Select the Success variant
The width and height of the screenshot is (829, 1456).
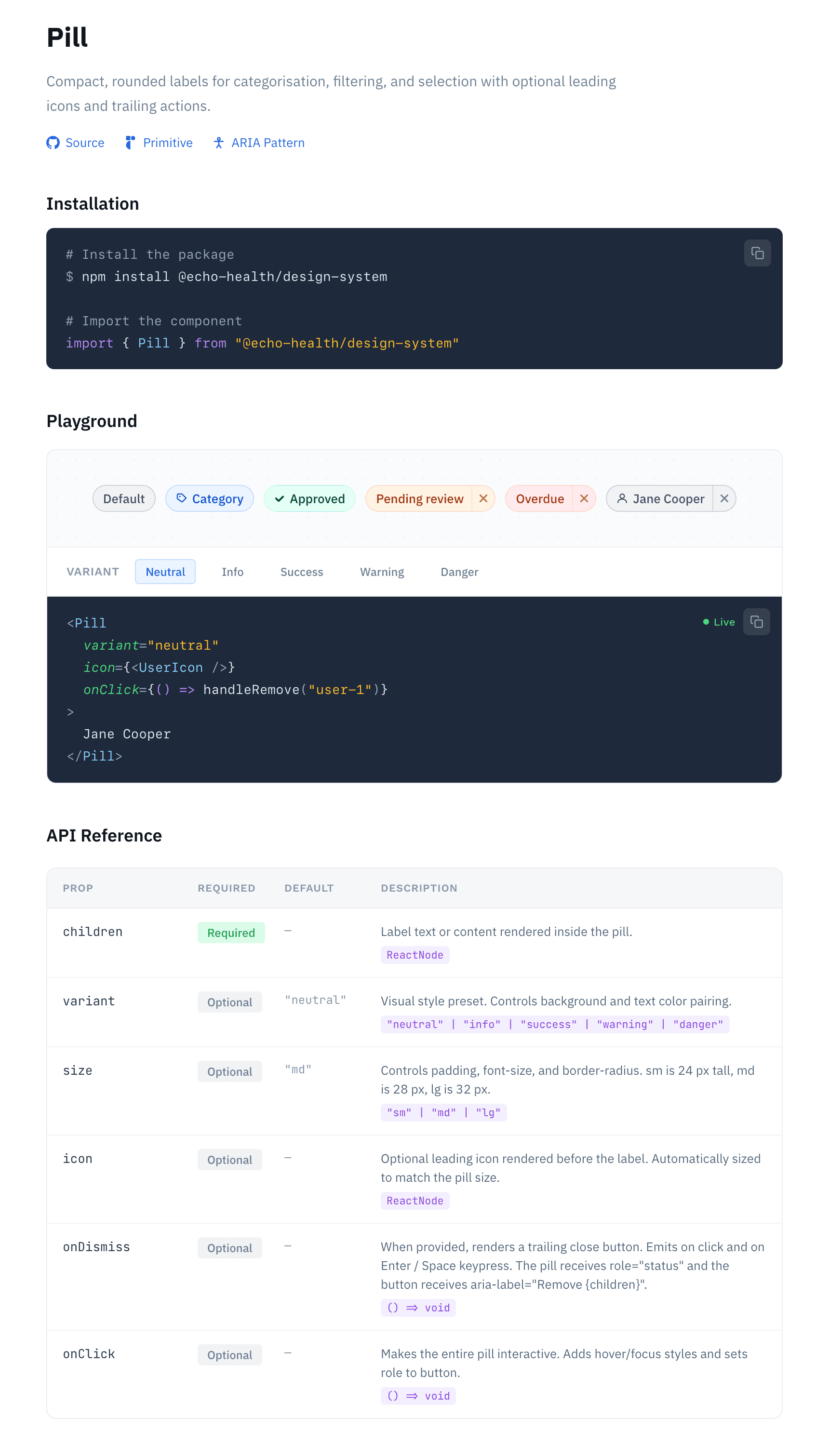302,572
